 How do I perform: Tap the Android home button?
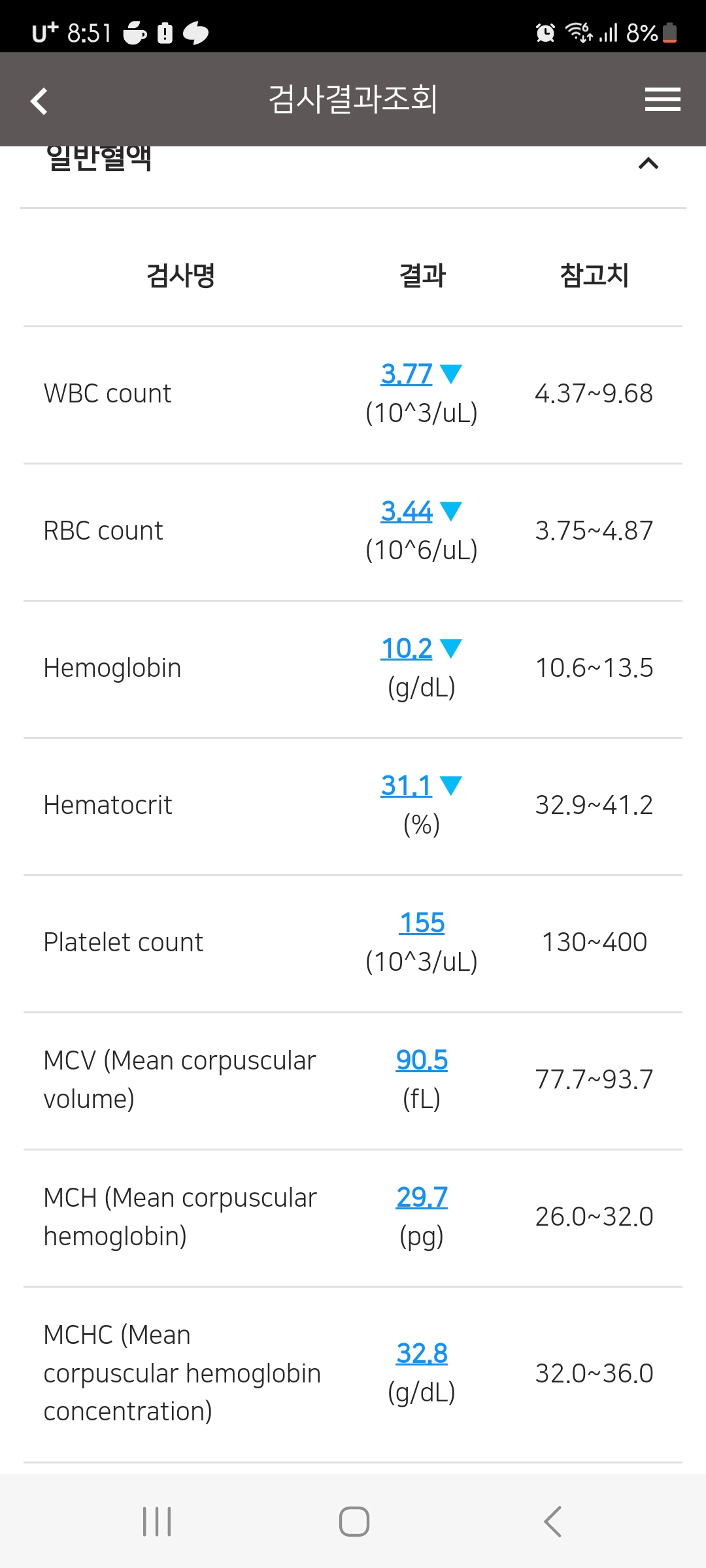coord(354,1522)
